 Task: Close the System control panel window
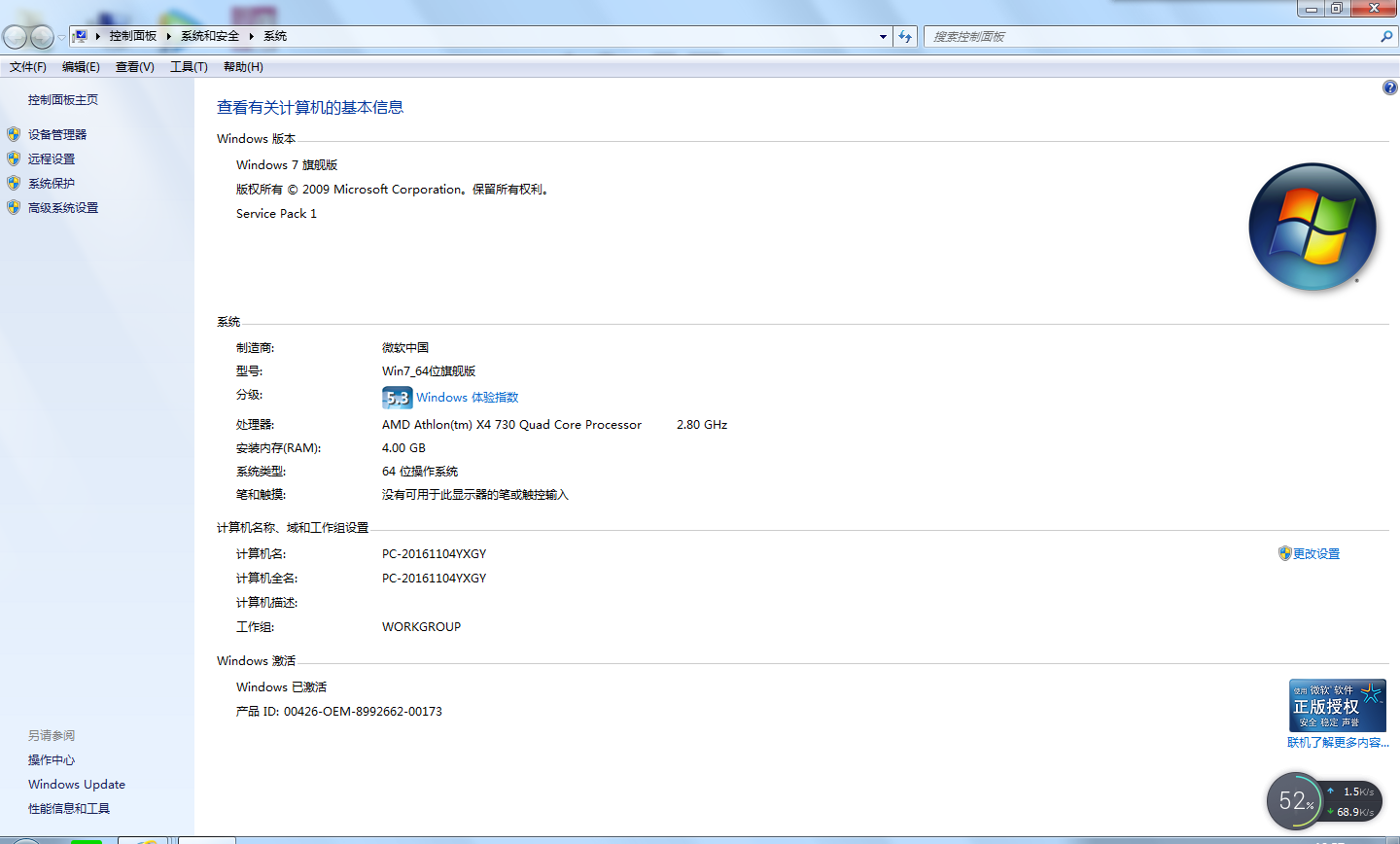click(1374, 9)
